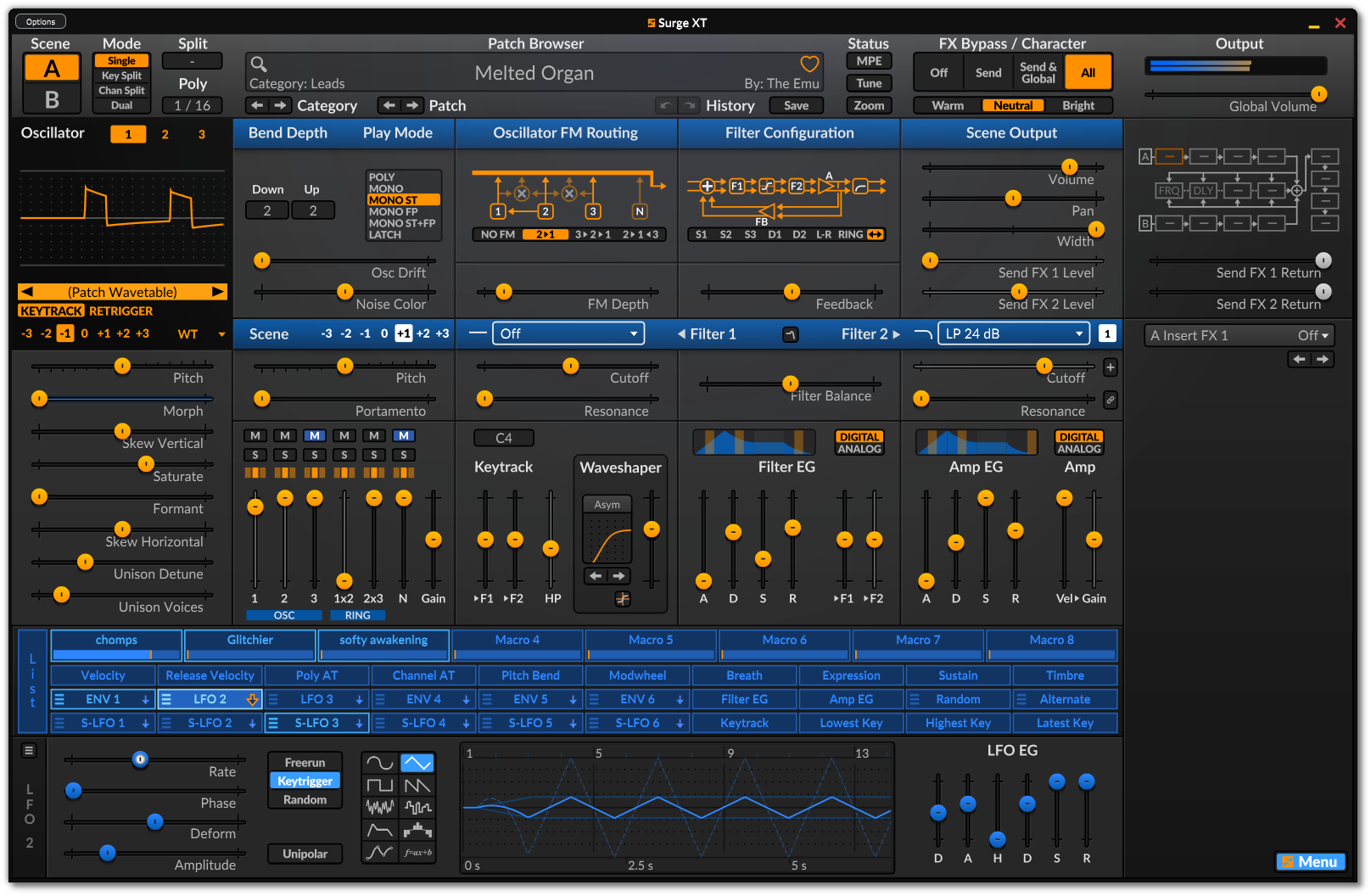Open the A Insert FX 1 selector dropdown
The height and width of the screenshot is (896, 1371).
click(x=1239, y=335)
